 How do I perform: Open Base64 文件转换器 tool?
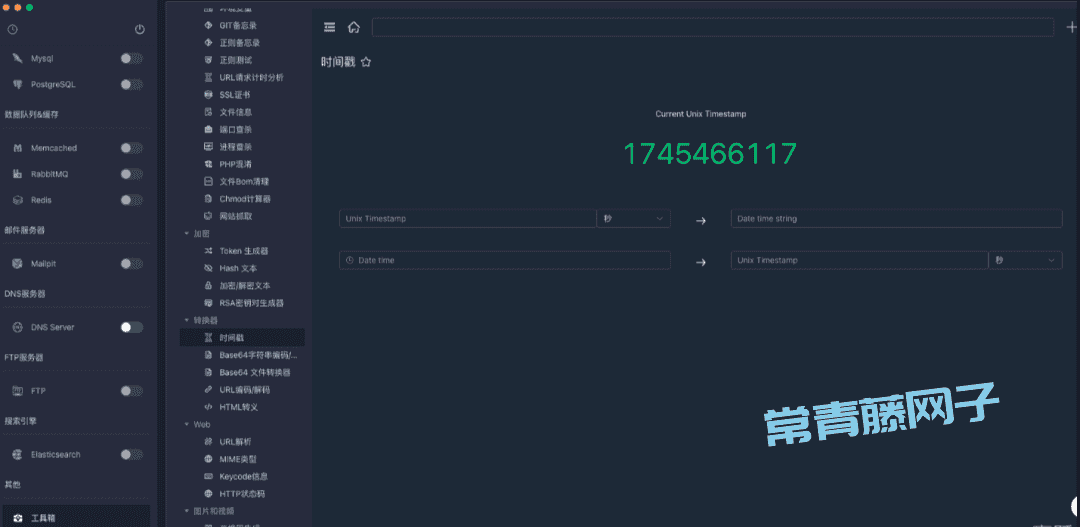click(x=242, y=372)
